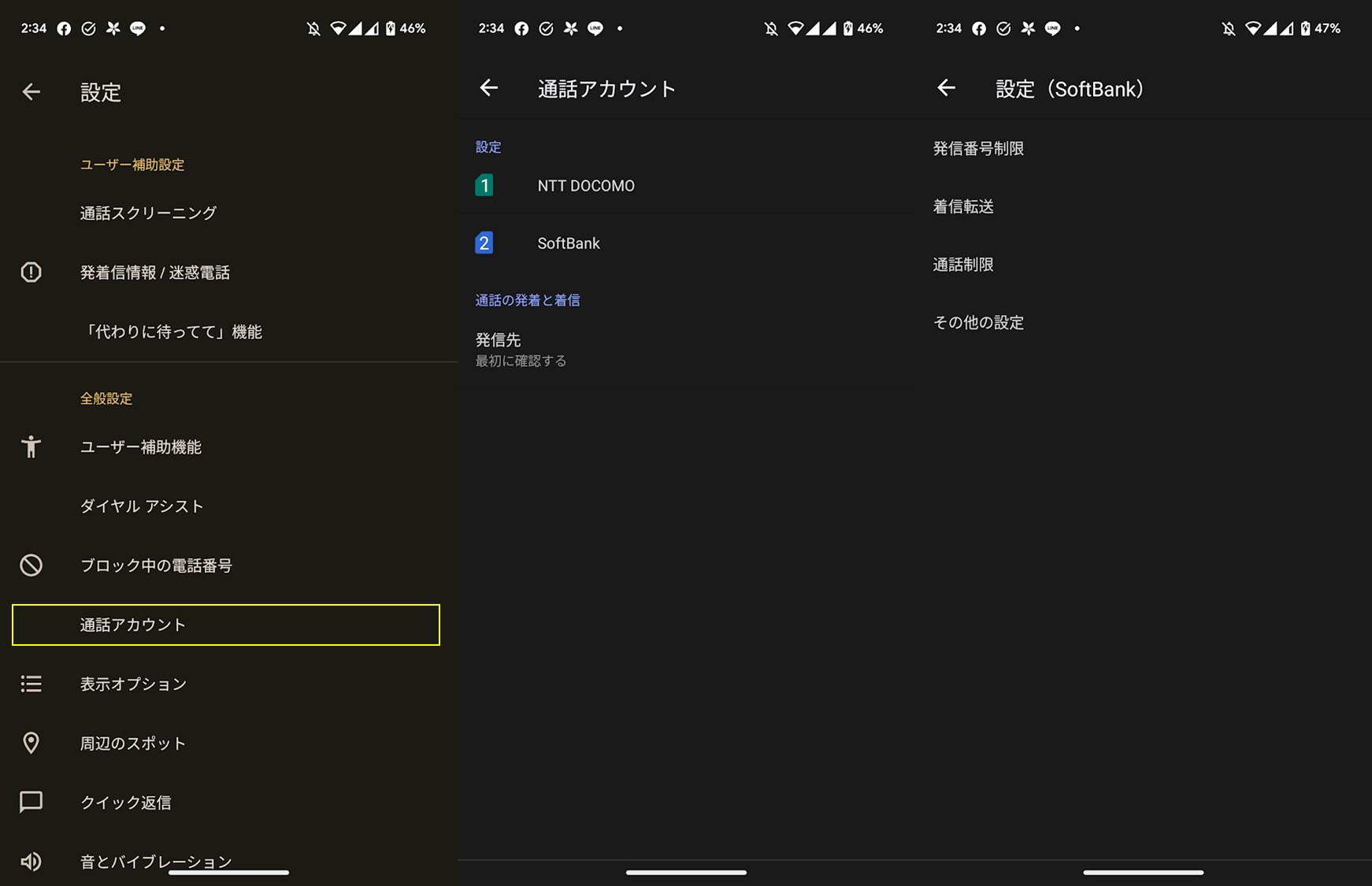The image size is (1372, 886).
Task: Tap Facebook notification icon in left status bar
Action: point(65,28)
